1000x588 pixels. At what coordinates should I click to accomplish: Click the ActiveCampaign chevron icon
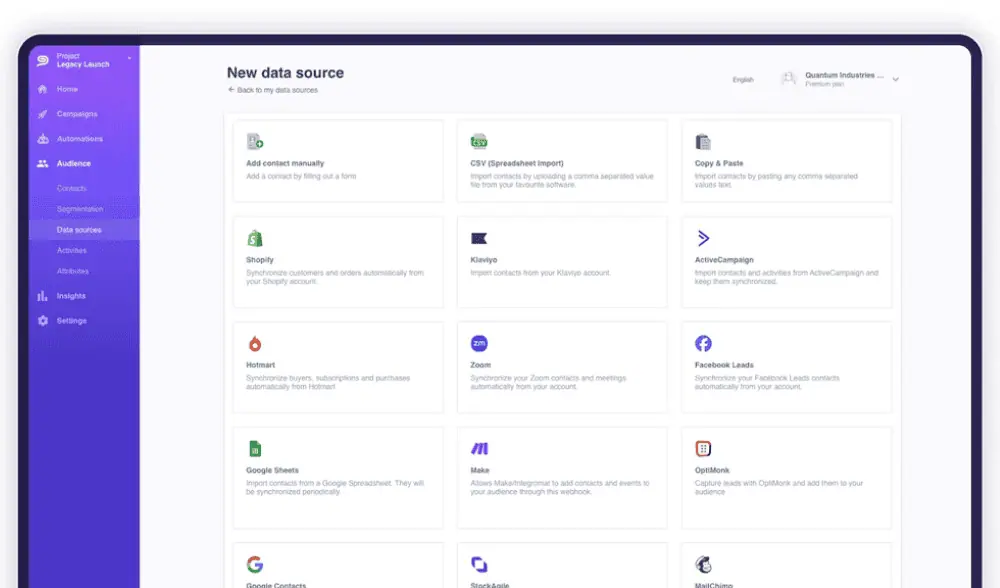(703, 239)
